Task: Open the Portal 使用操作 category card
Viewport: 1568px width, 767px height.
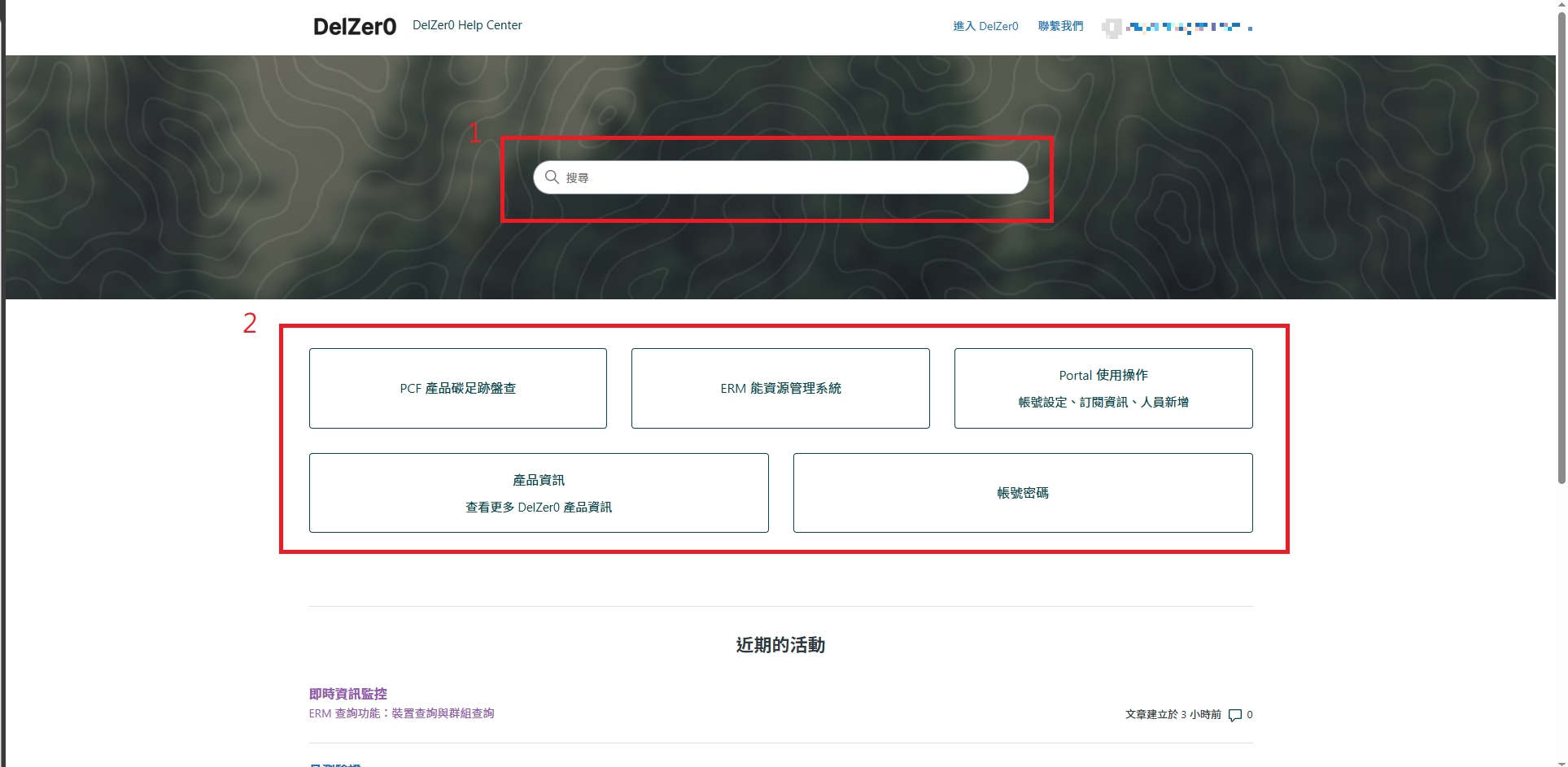Action: tap(1103, 388)
